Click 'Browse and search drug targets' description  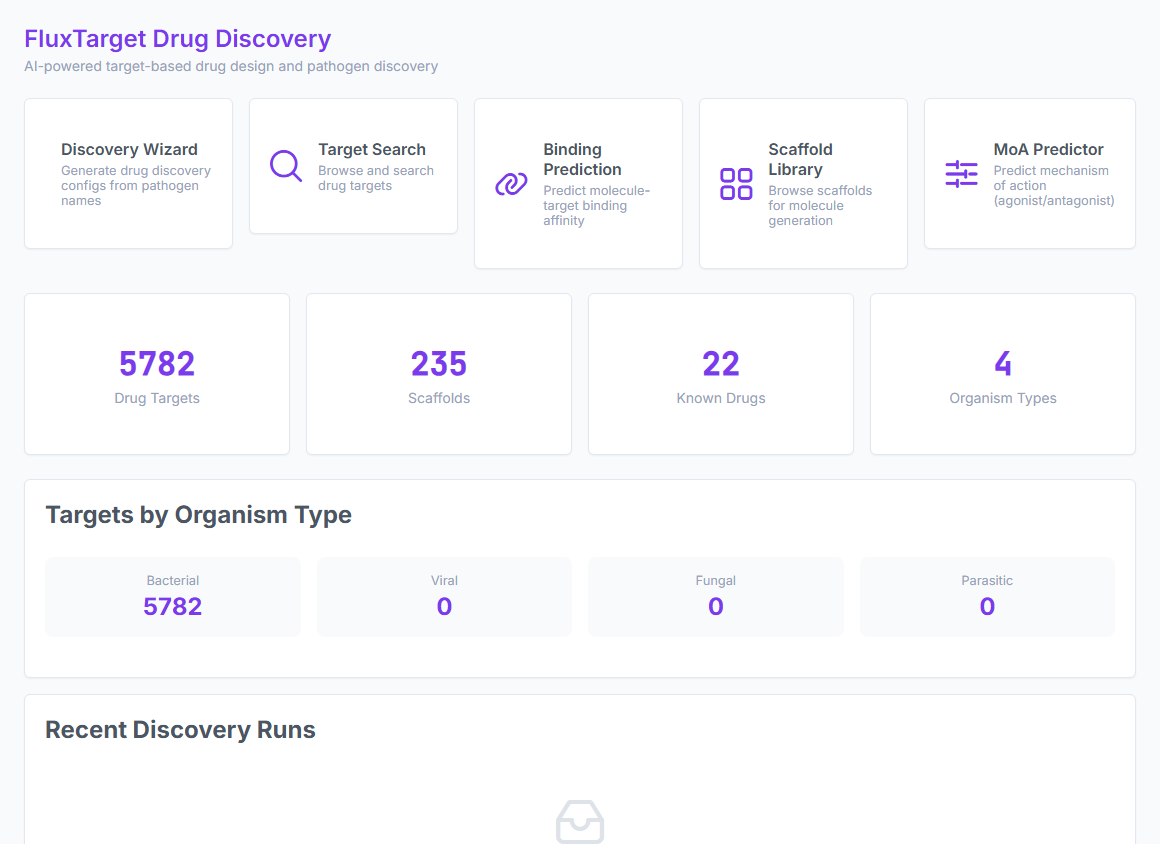(376, 178)
